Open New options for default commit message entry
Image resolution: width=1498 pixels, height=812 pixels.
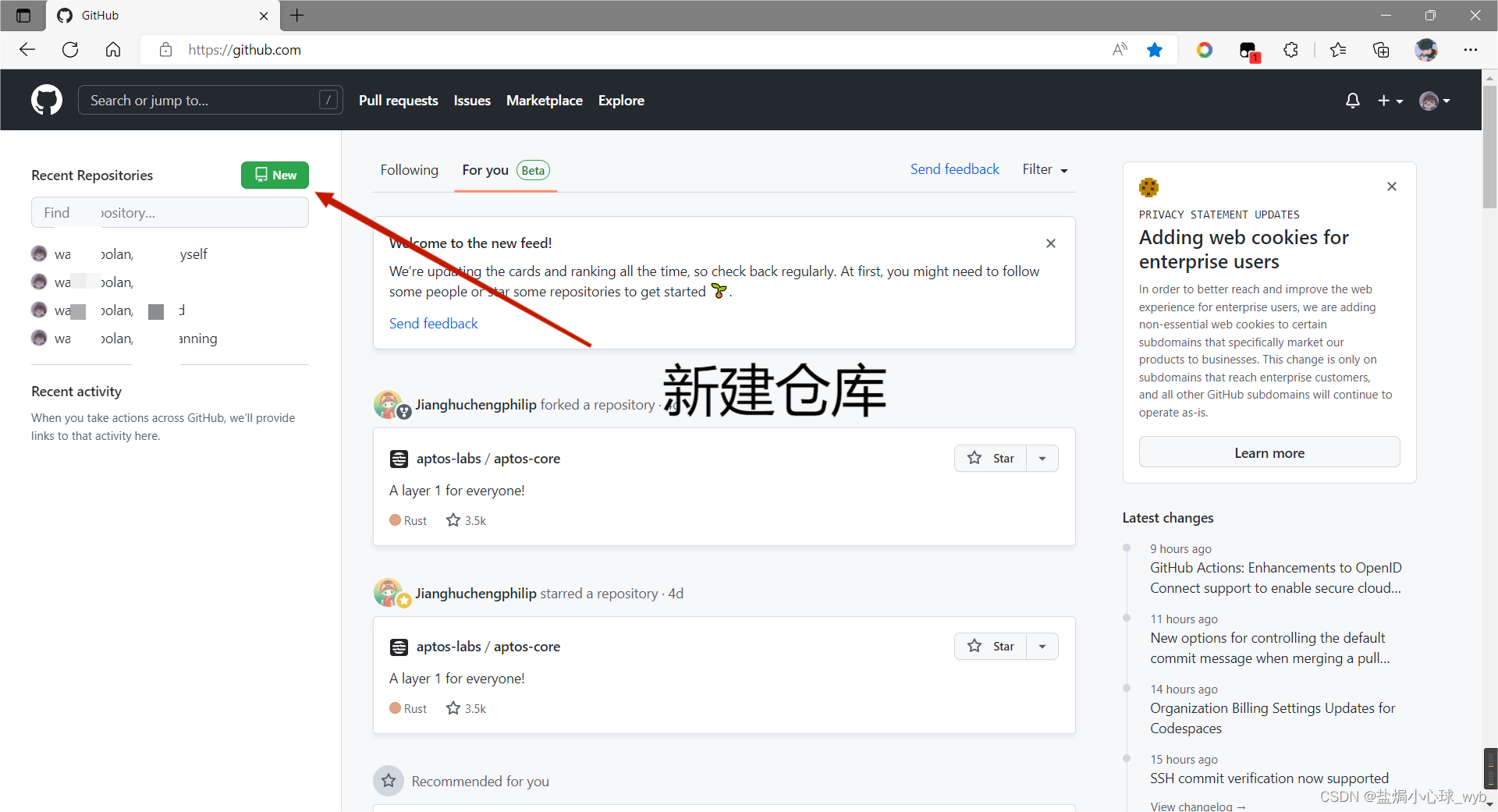[x=1270, y=648]
